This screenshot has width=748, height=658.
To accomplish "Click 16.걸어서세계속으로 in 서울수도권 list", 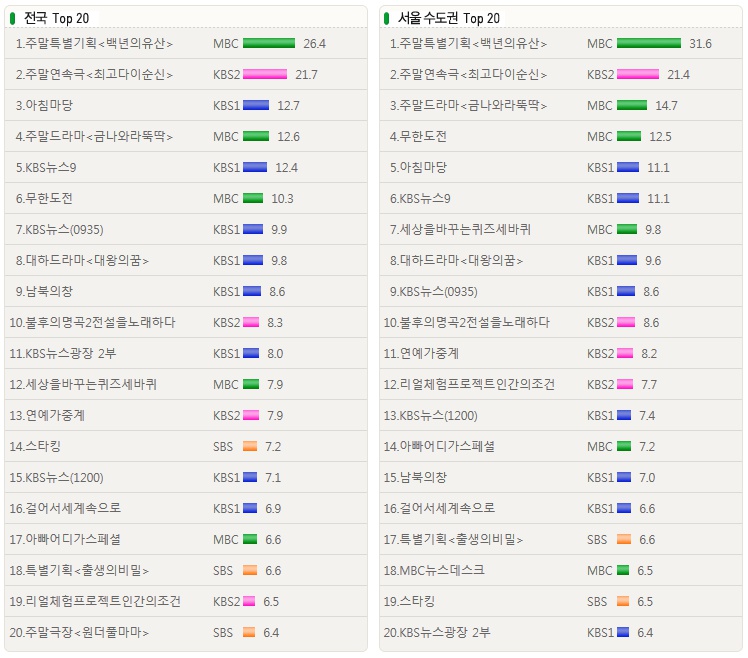I will (x=439, y=509).
